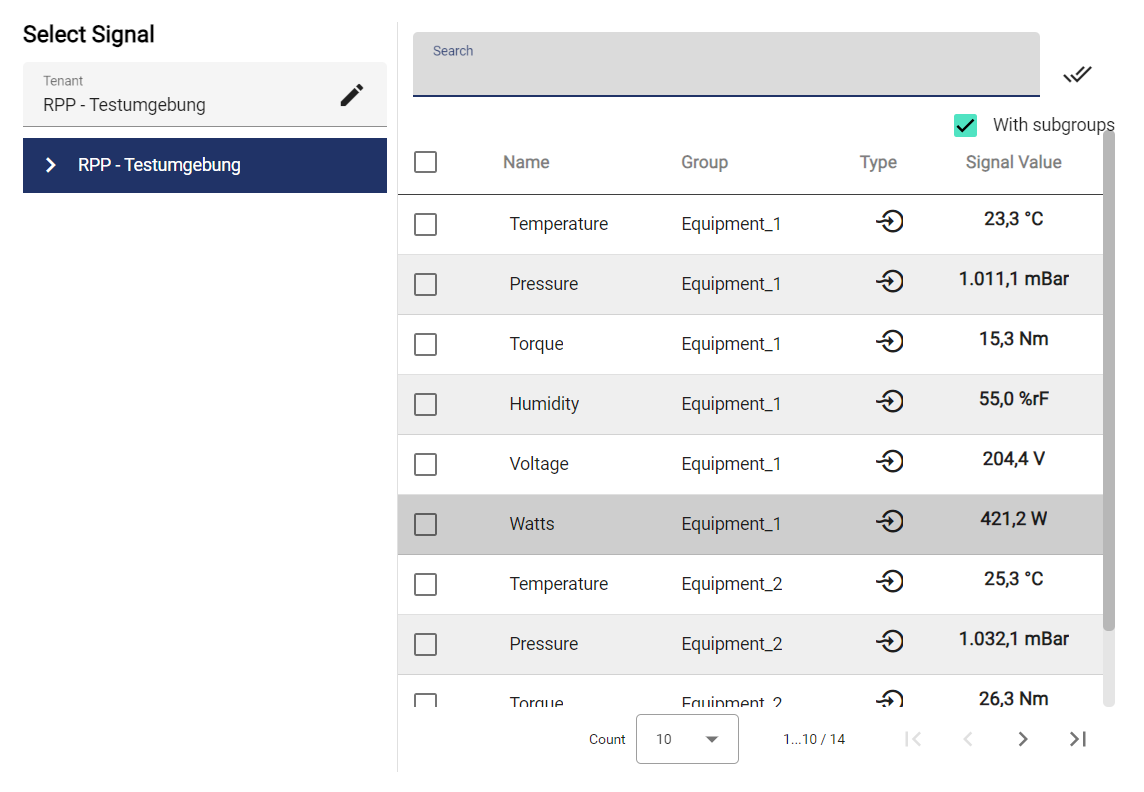
Task: Click the Group column header
Action: click(704, 162)
